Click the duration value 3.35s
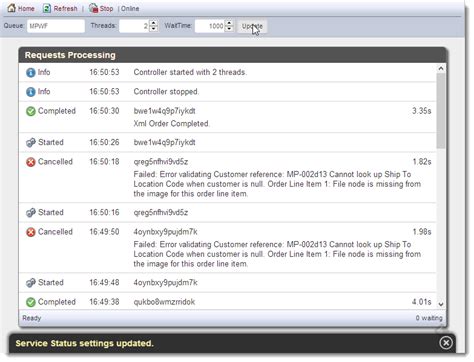This screenshot has height=362, width=474. point(422,111)
